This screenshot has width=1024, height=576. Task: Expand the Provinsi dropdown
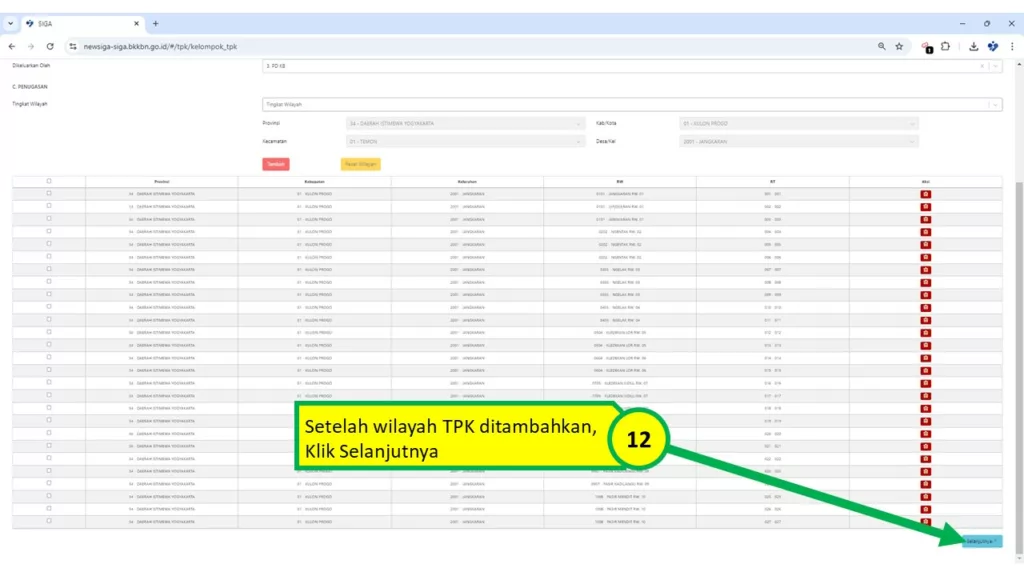pyautogui.click(x=465, y=124)
